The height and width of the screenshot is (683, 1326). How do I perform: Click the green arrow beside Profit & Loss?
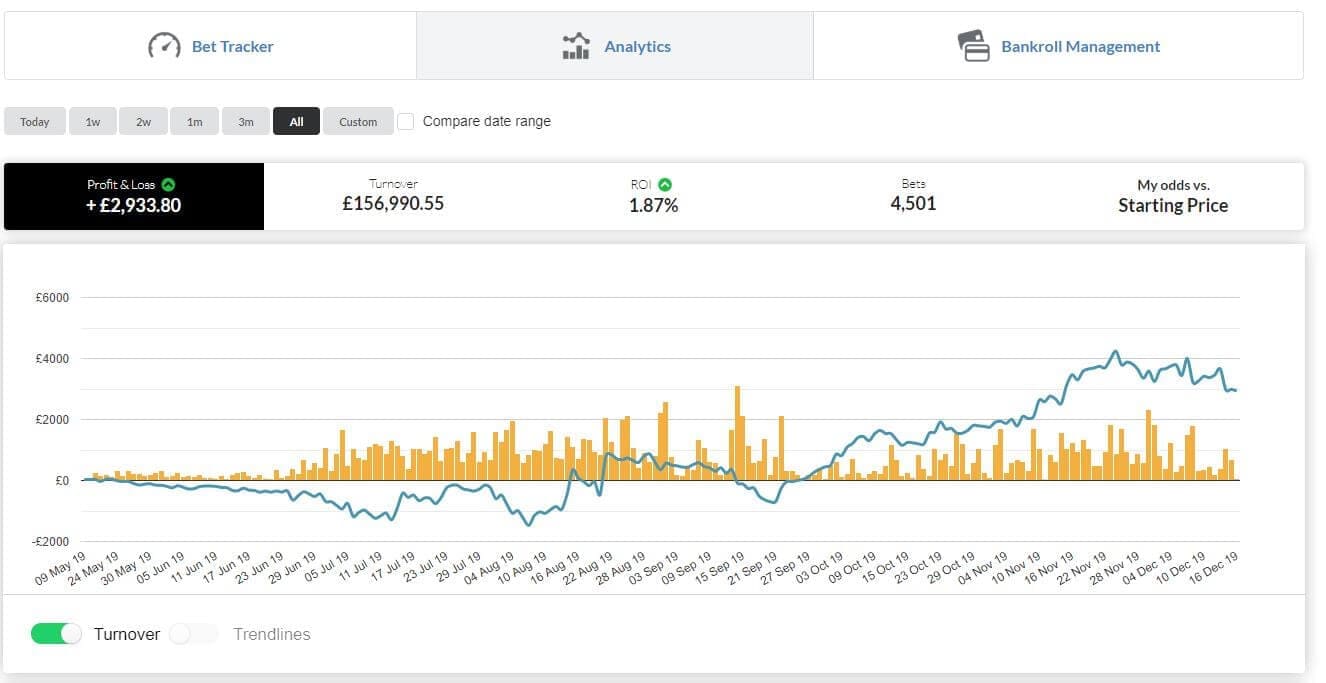(169, 184)
